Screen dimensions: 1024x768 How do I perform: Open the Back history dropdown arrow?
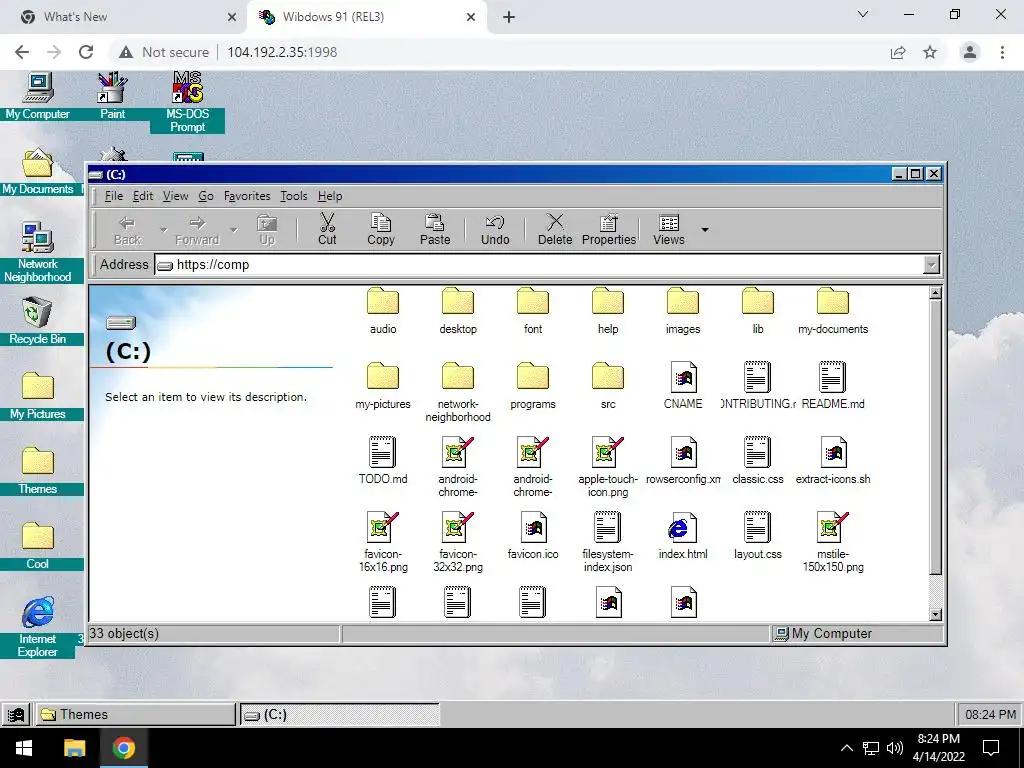[163, 230]
